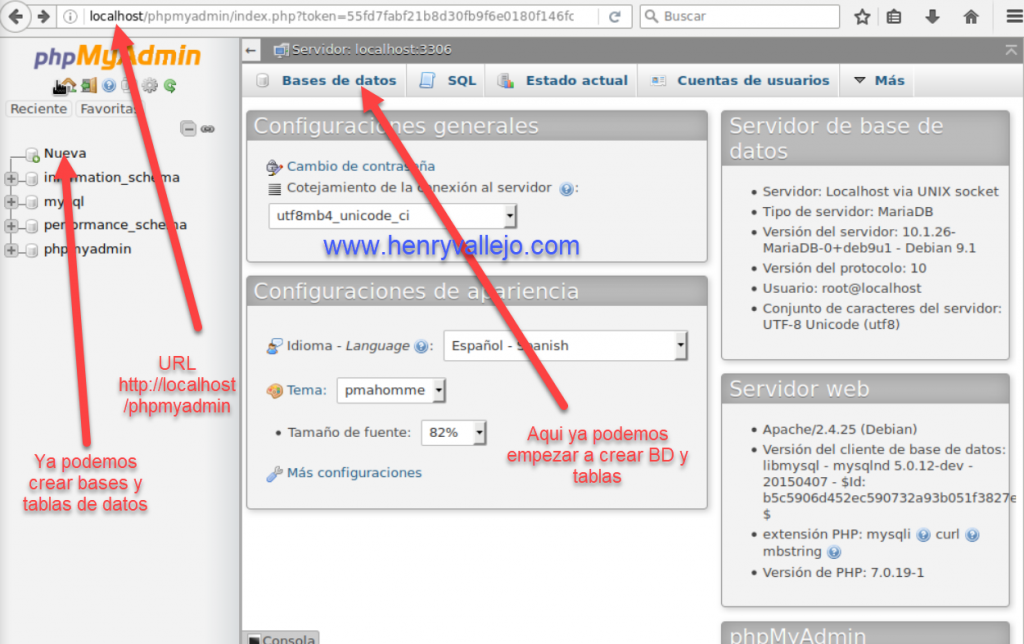Reload navigation panel with green refresh icon
Image resolution: width=1024 pixels, height=644 pixels.
(x=170, y=86)
